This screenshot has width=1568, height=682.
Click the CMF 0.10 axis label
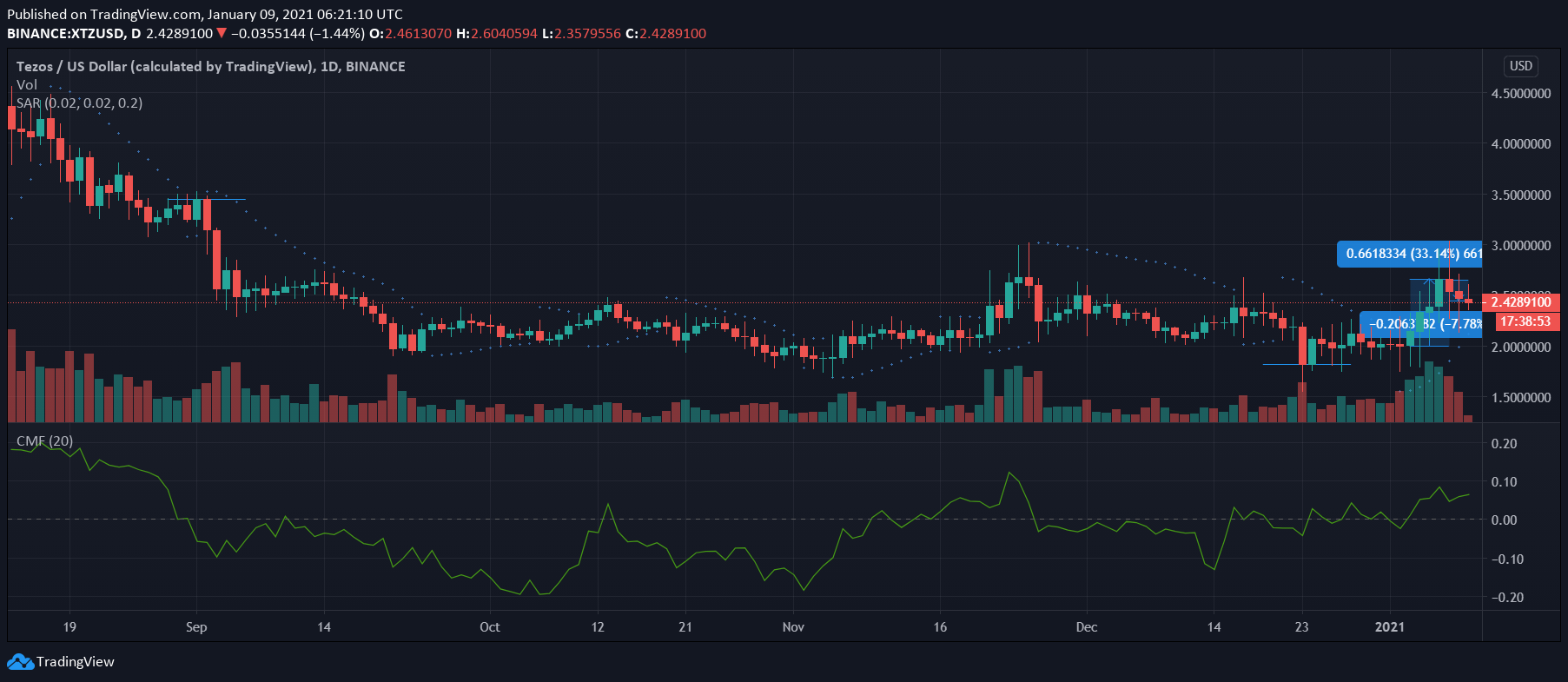(1504, 482)
